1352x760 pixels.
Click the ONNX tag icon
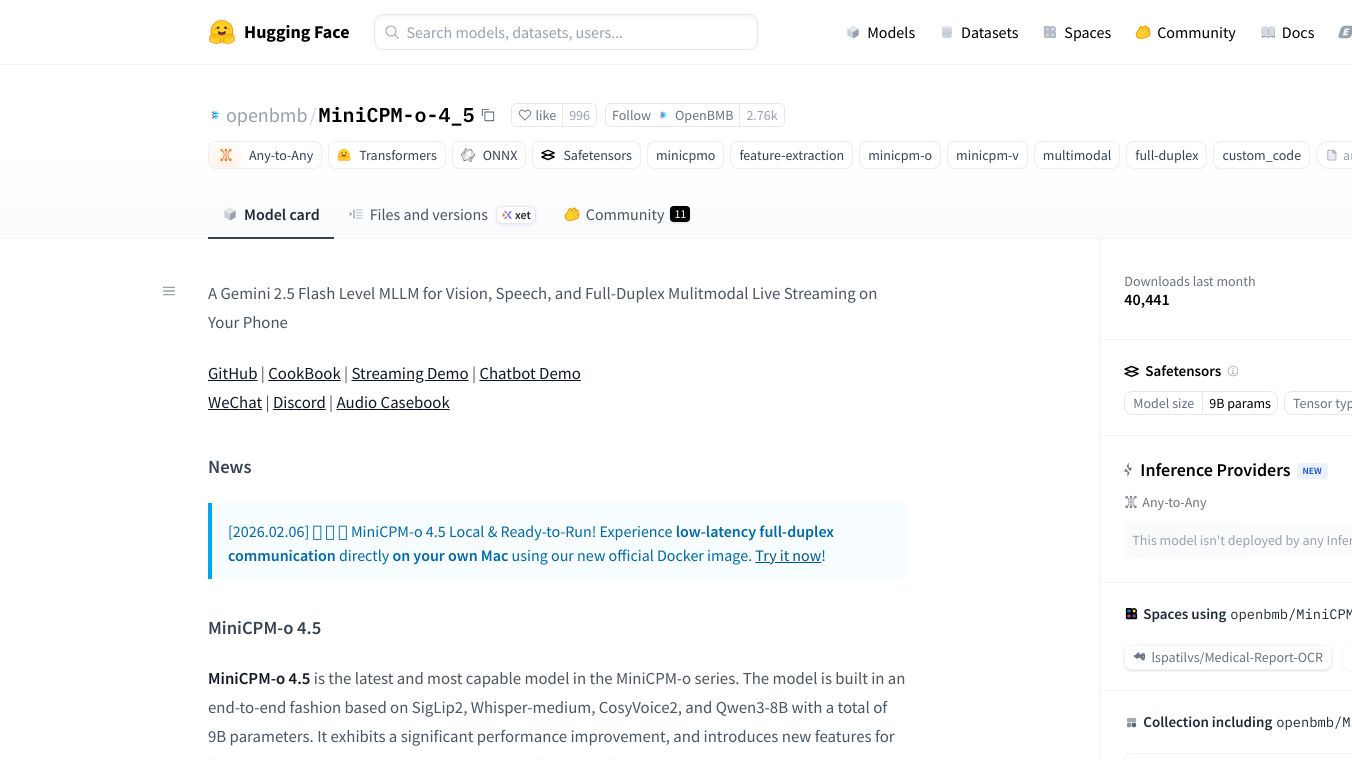(x=468, y=155)
